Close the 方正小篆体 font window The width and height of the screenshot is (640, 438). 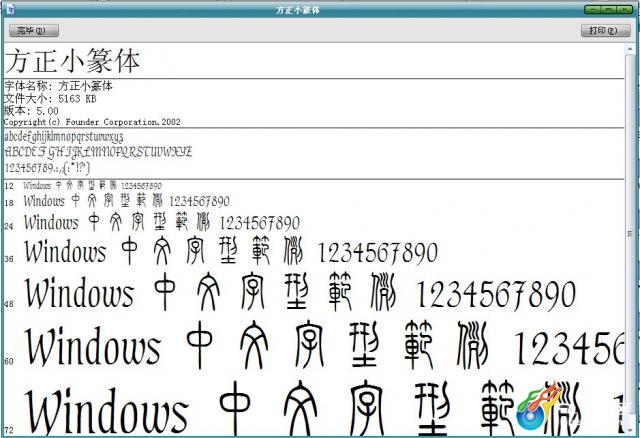tap(624, 9)
